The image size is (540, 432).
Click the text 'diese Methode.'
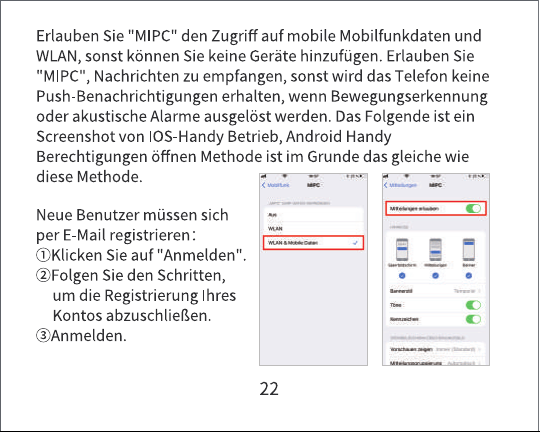click(89, 177)
